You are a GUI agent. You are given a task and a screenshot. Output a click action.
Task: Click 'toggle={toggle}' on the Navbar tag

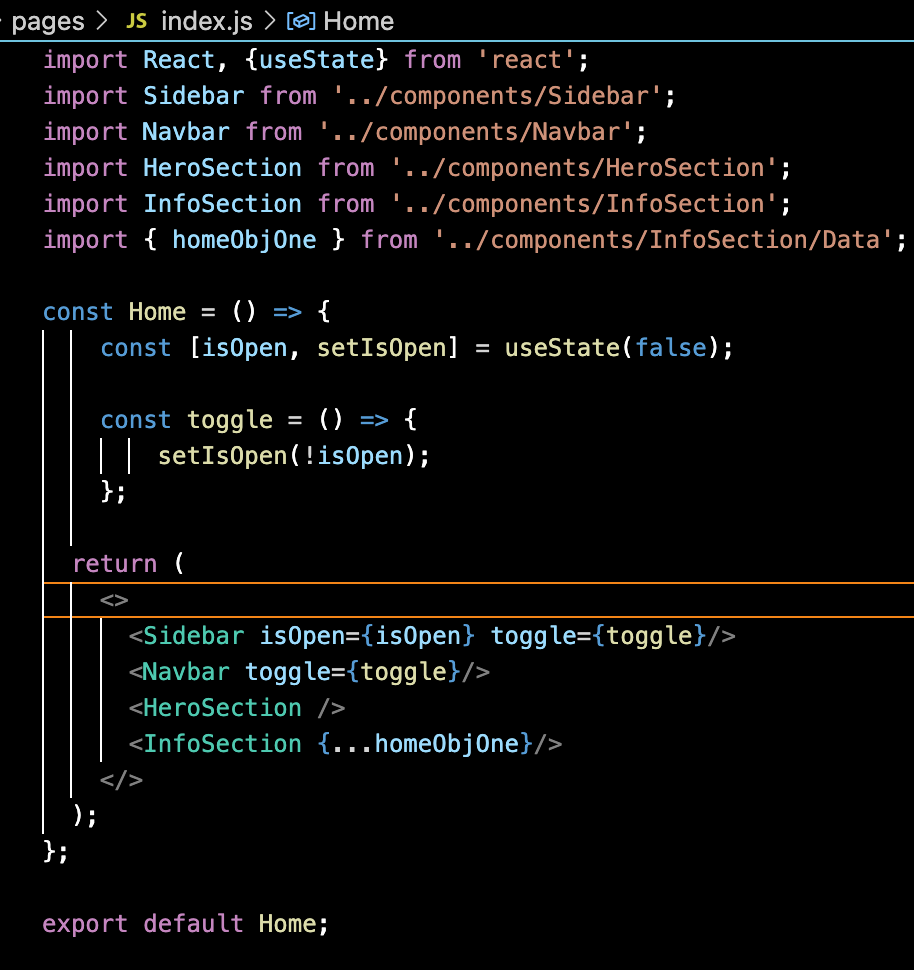pos(353,672)
